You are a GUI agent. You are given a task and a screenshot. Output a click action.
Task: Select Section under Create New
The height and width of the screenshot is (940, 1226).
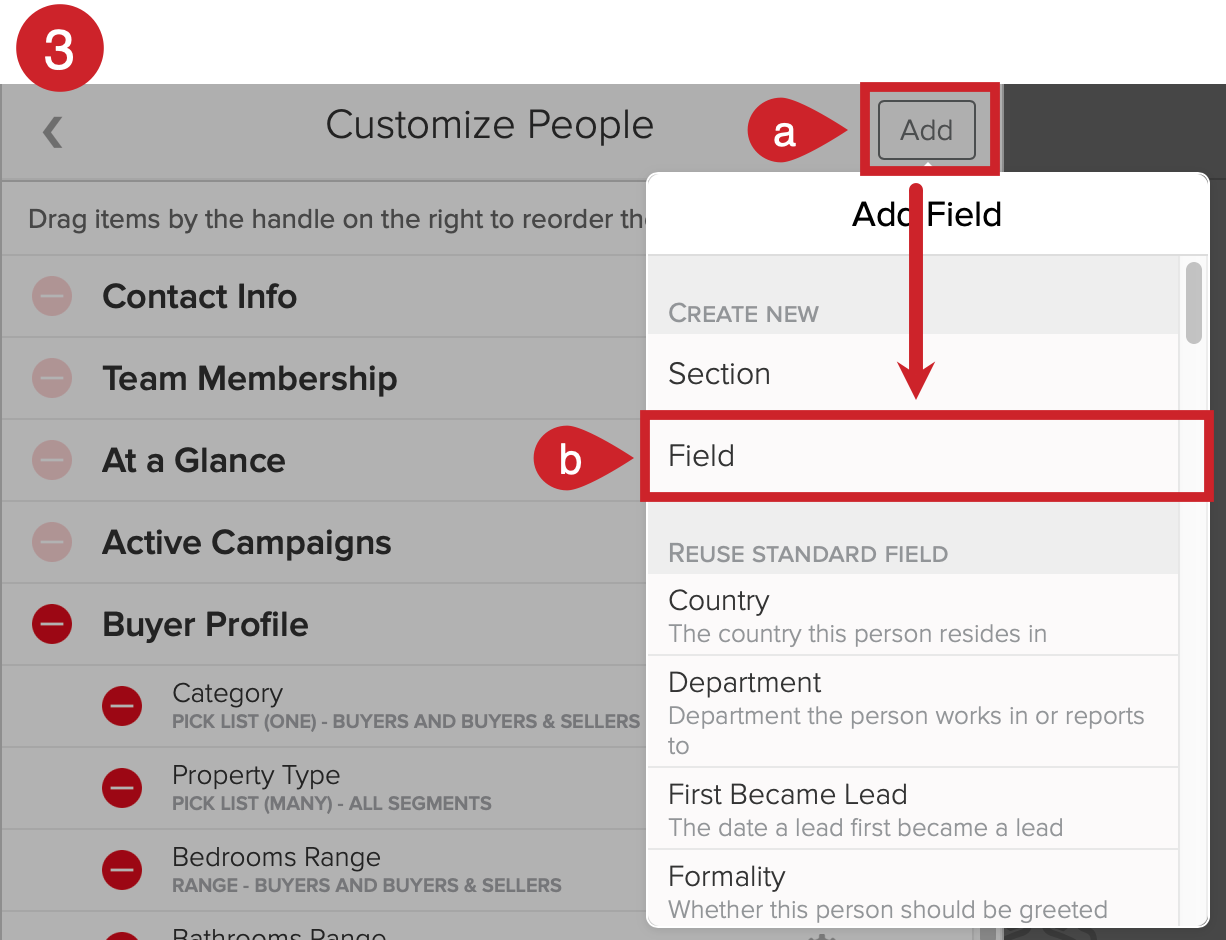(913, 374)
